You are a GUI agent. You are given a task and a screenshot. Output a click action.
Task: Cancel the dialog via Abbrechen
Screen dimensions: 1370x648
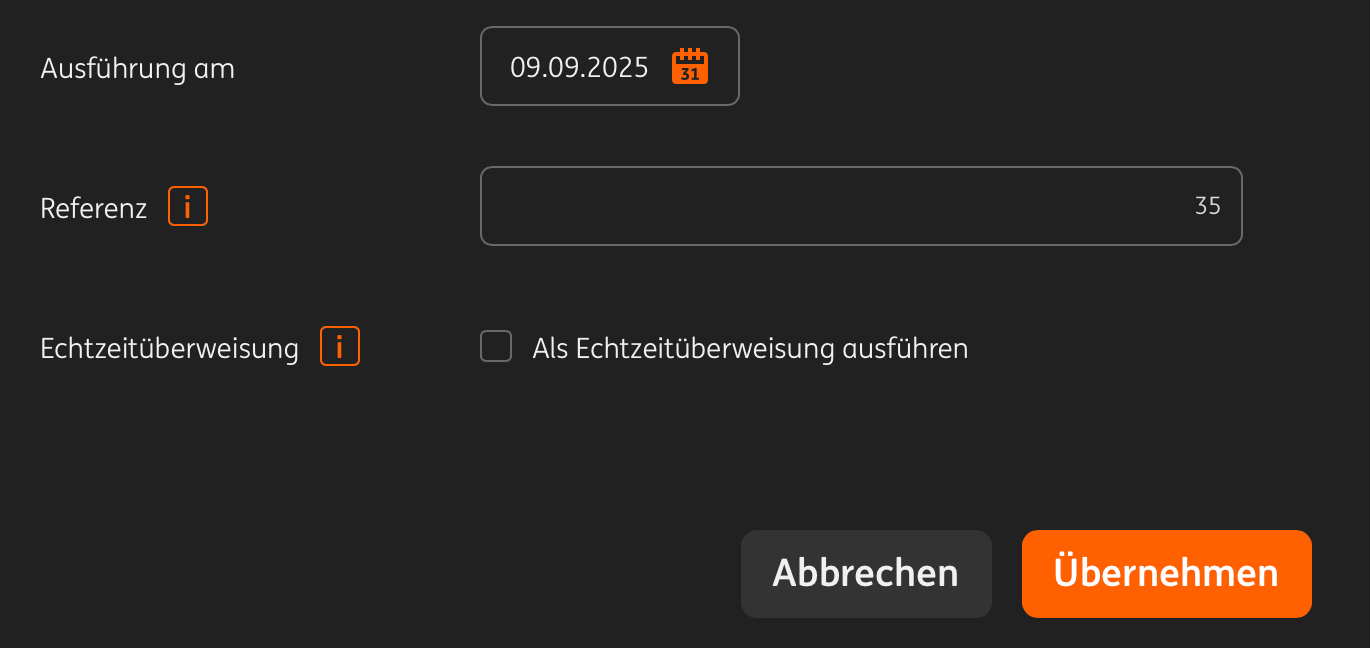click(x=866, y=574)
